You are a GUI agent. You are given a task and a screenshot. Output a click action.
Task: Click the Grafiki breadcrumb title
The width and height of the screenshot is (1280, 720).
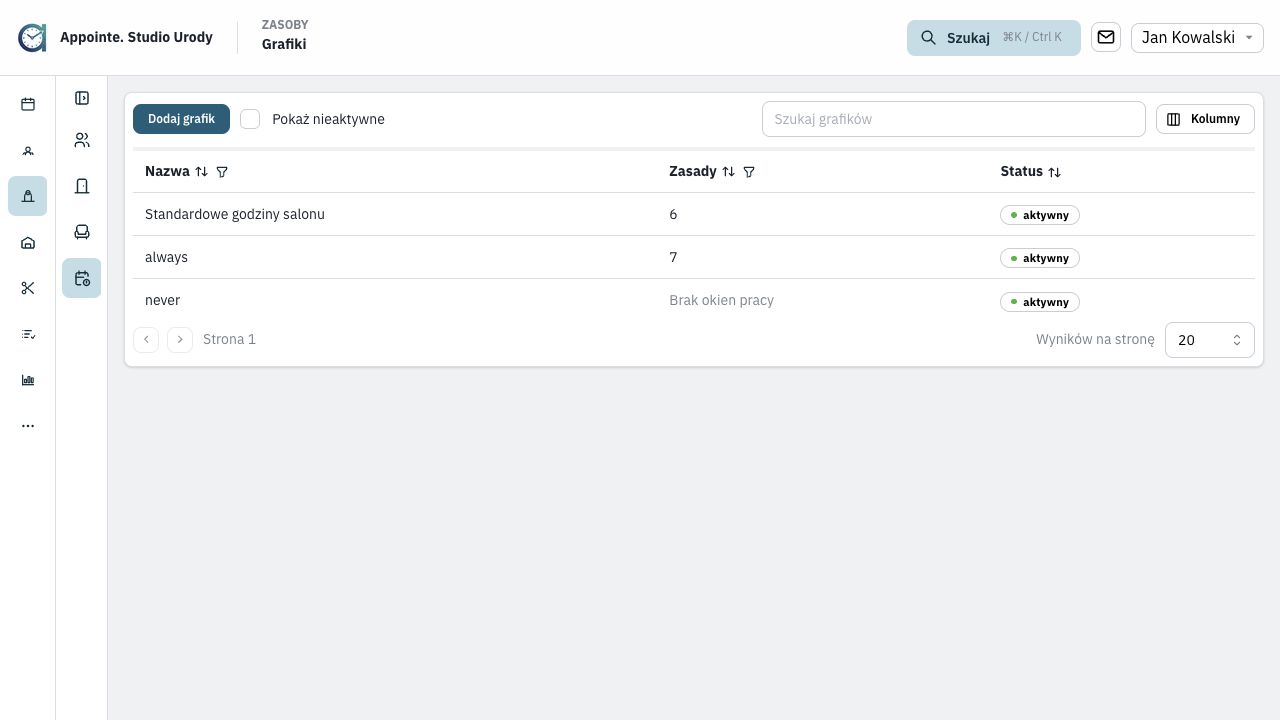284,44
